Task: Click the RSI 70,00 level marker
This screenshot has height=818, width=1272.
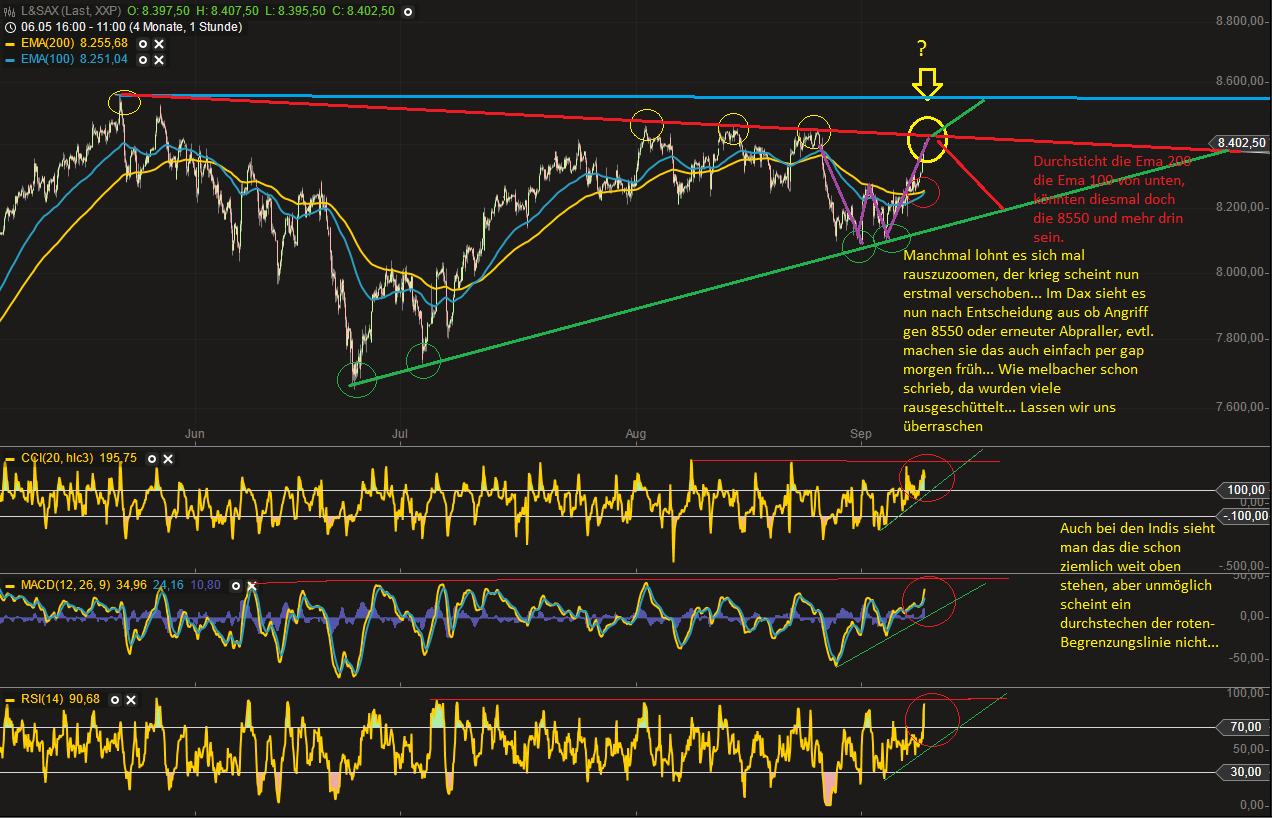Action: pos(1244,728)
